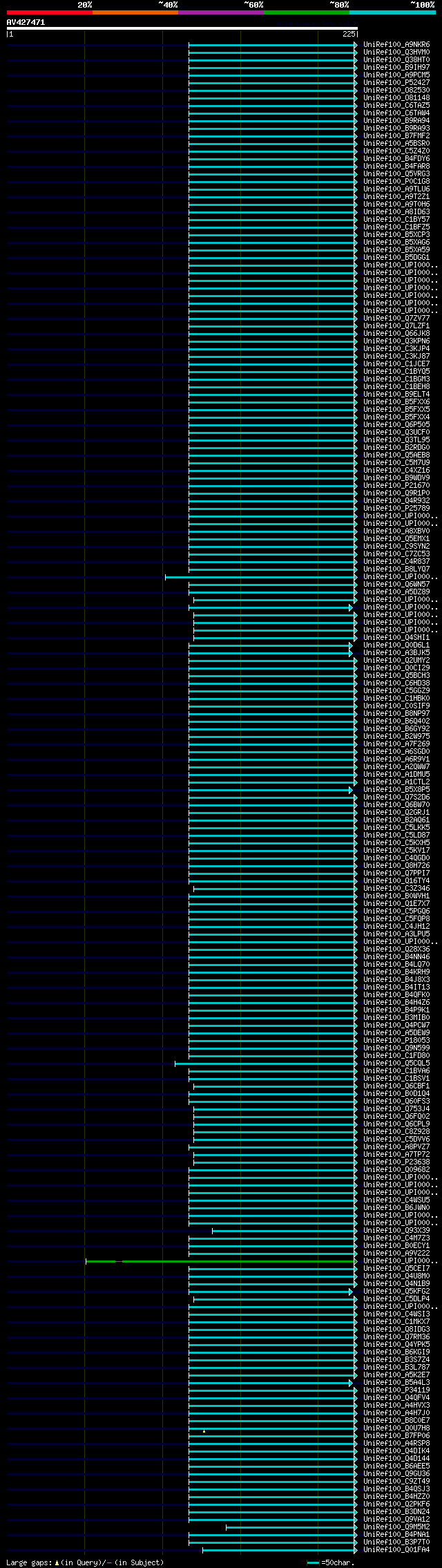
Task: Click label UniRef100_B7FP06
Action: coord(396,1436)
